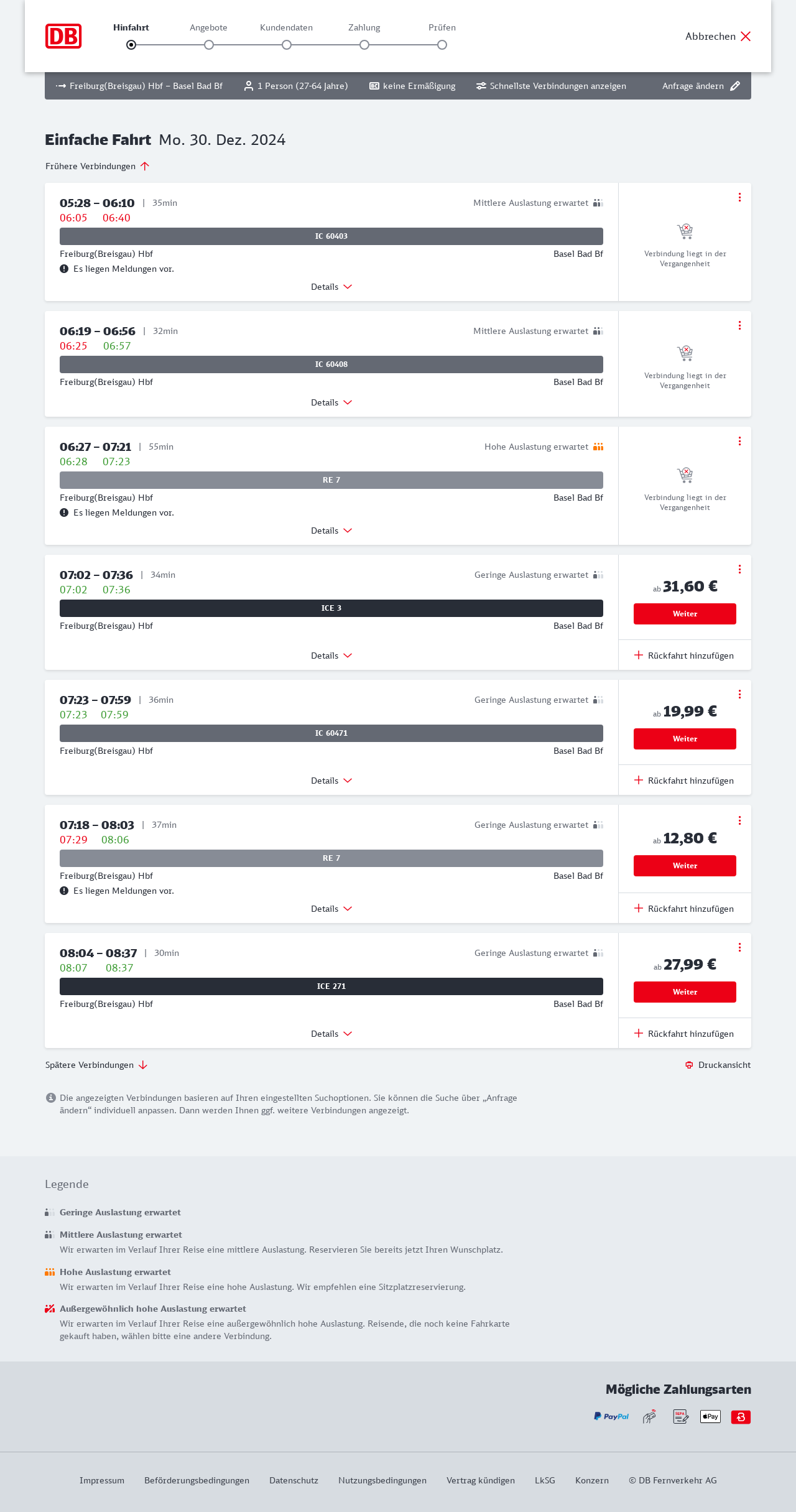The image size is (796, 1512).
Task: Select the Zahlung step circle
Action: coord(364,45)
